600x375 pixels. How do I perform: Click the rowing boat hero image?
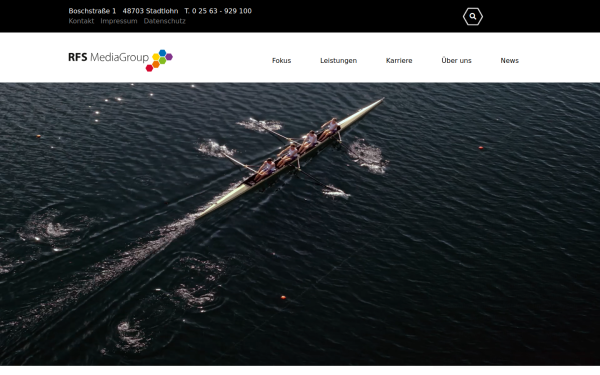300,224
